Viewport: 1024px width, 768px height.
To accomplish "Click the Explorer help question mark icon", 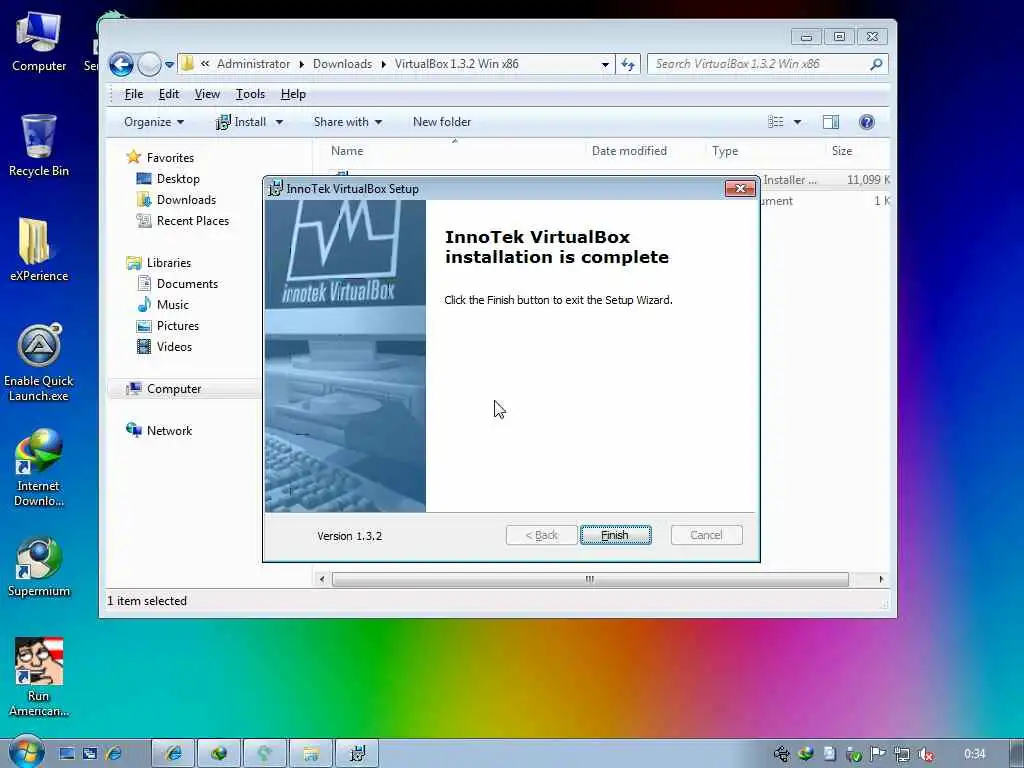I will 867,122.
